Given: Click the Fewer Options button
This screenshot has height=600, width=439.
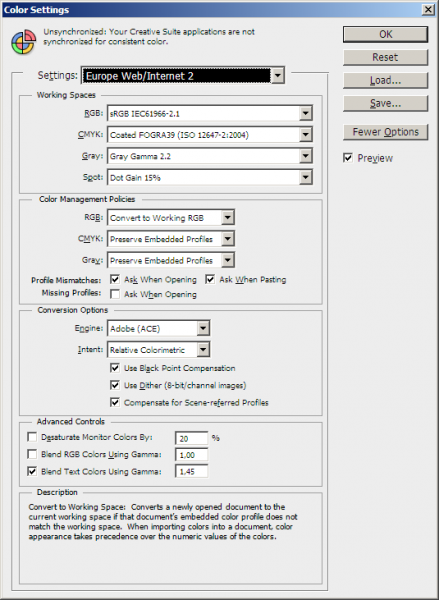Looking at the screenshot, I should [385, 132].
